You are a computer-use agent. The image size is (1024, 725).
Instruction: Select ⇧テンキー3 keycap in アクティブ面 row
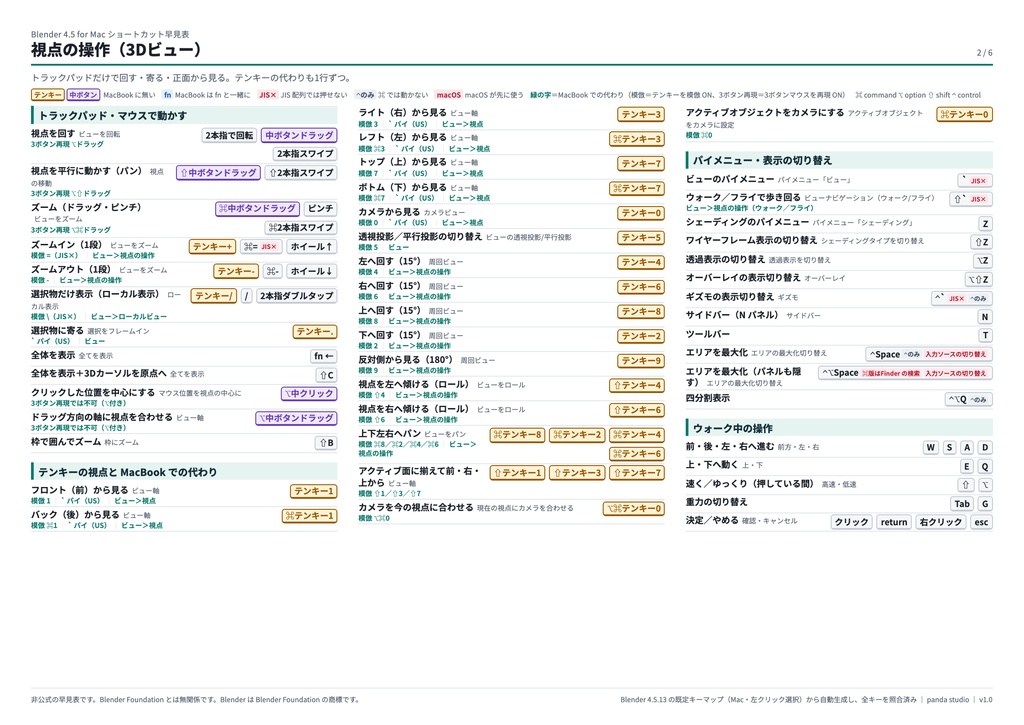click(x=577, y=472)
